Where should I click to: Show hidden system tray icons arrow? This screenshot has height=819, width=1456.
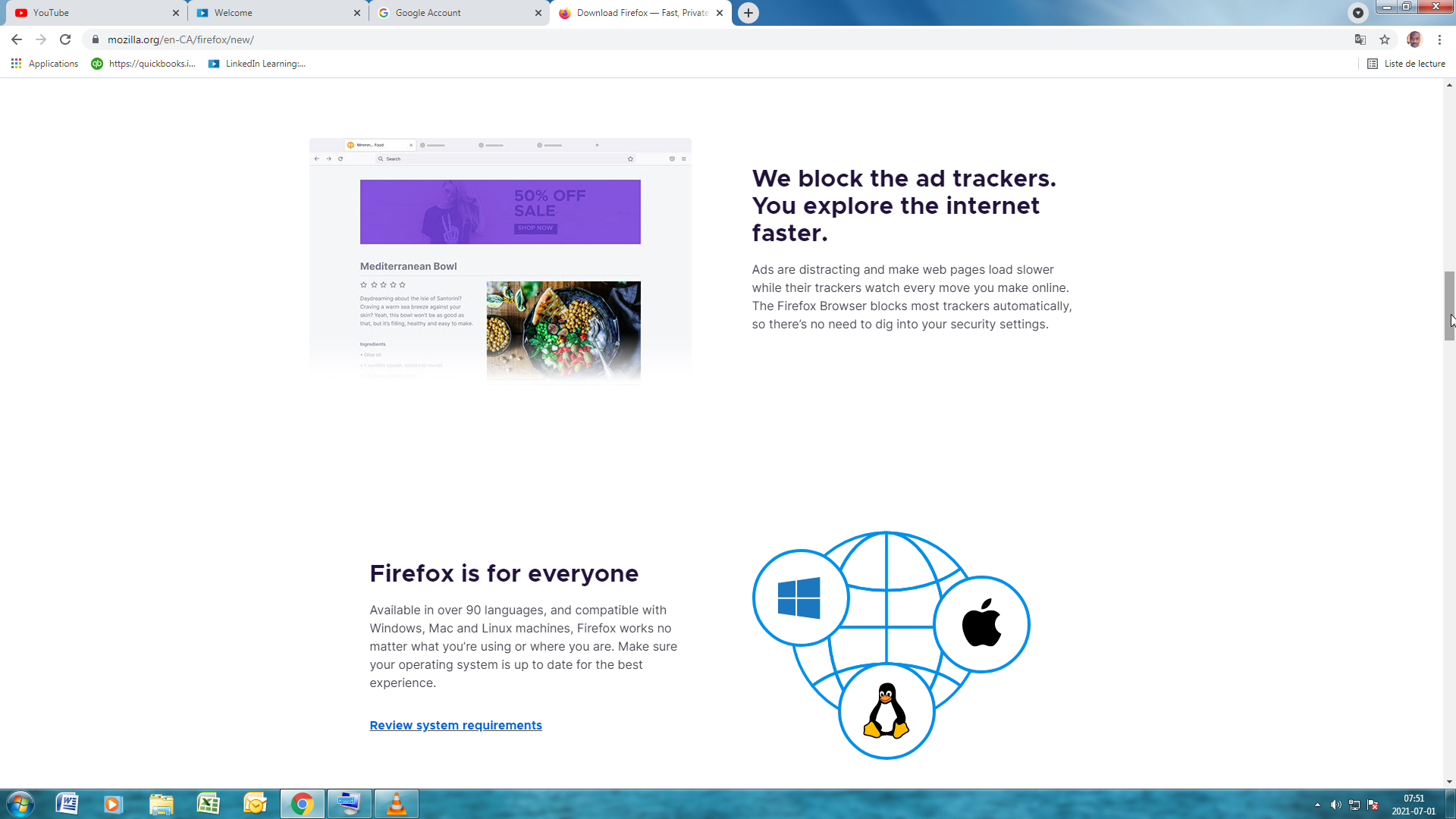click(1317, 805)
